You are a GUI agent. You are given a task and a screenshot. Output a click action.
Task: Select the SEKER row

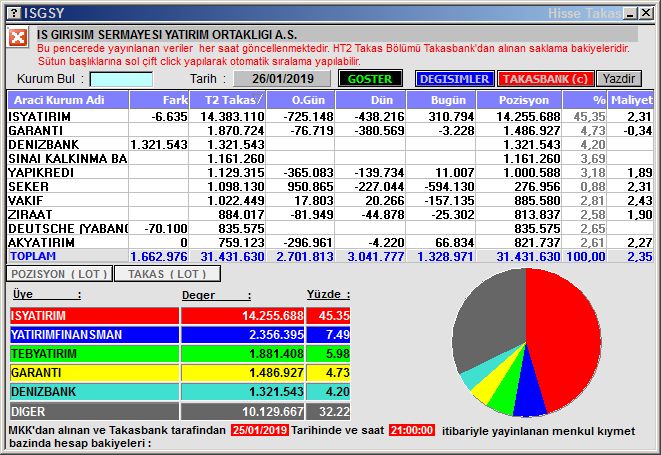tap(330, 186)
